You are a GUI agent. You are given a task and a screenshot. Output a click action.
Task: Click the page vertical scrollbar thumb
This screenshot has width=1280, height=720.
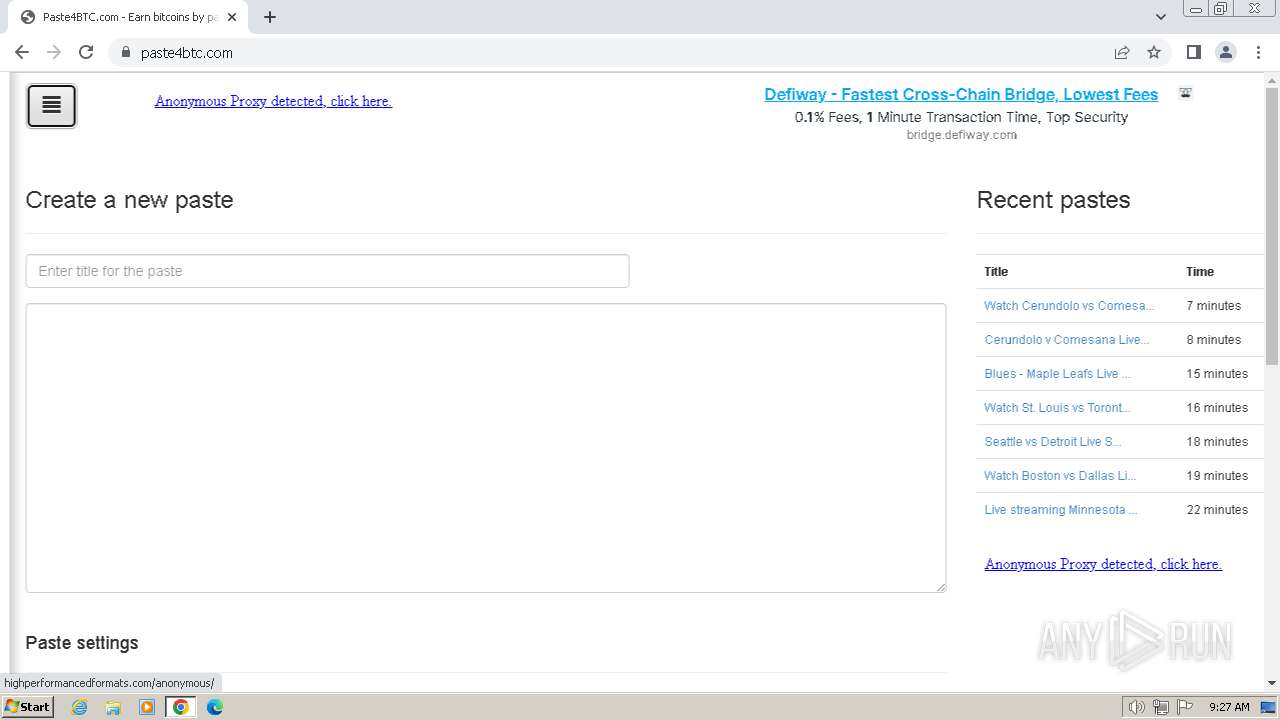click(x=1272, y=225)
